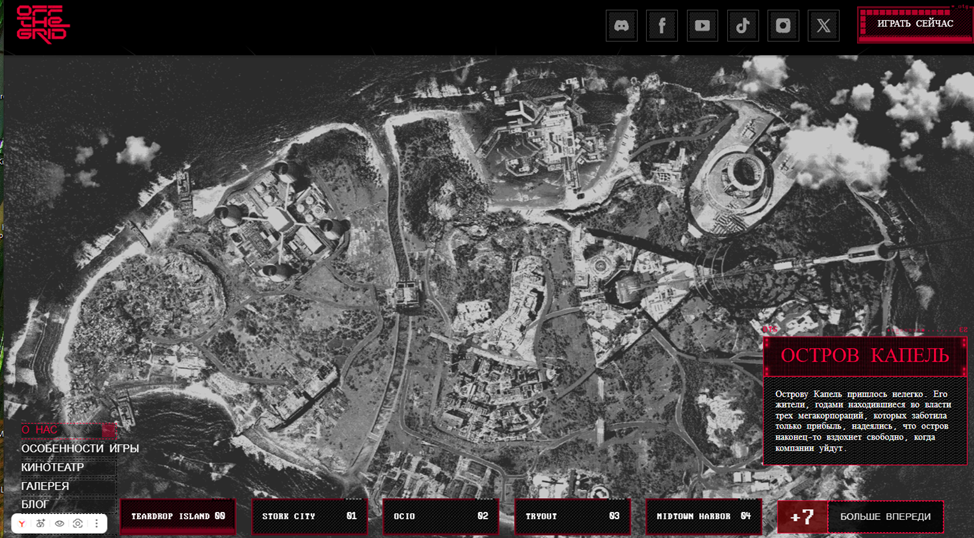Select the Midtown Harbor 04 tab
This screenshot has height=538, width=974.
(704, 516)
